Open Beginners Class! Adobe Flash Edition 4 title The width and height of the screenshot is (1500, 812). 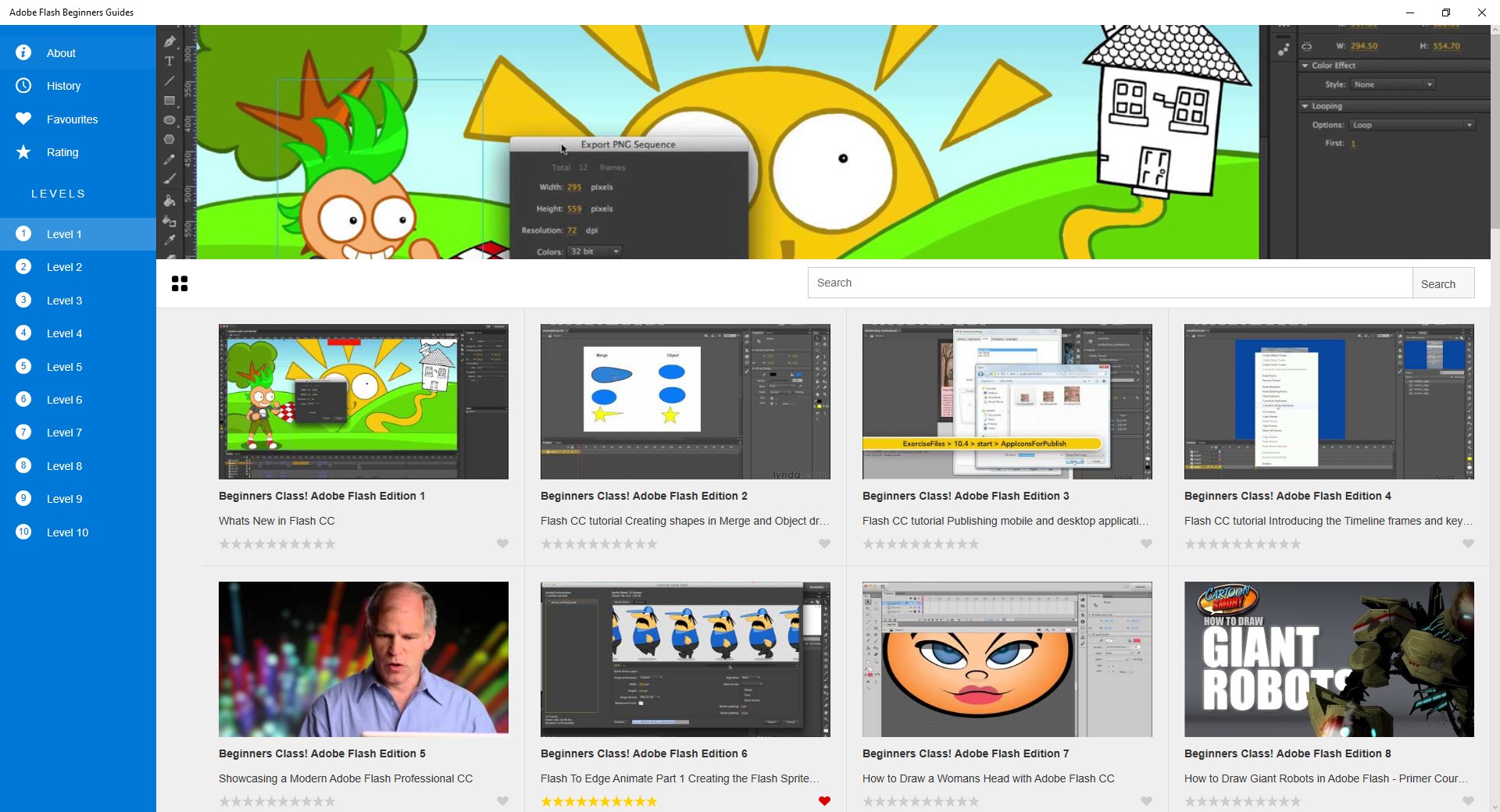pos(1287,496)
